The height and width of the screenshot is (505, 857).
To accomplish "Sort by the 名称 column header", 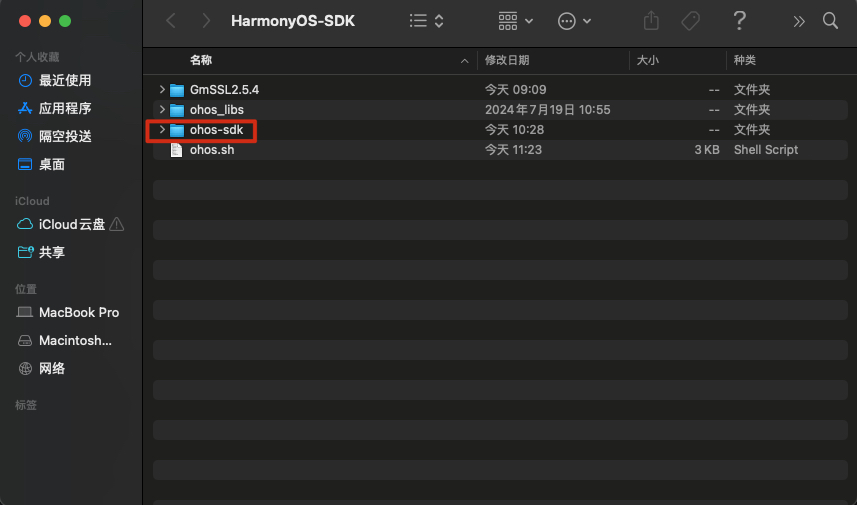I will pos(201,60).
